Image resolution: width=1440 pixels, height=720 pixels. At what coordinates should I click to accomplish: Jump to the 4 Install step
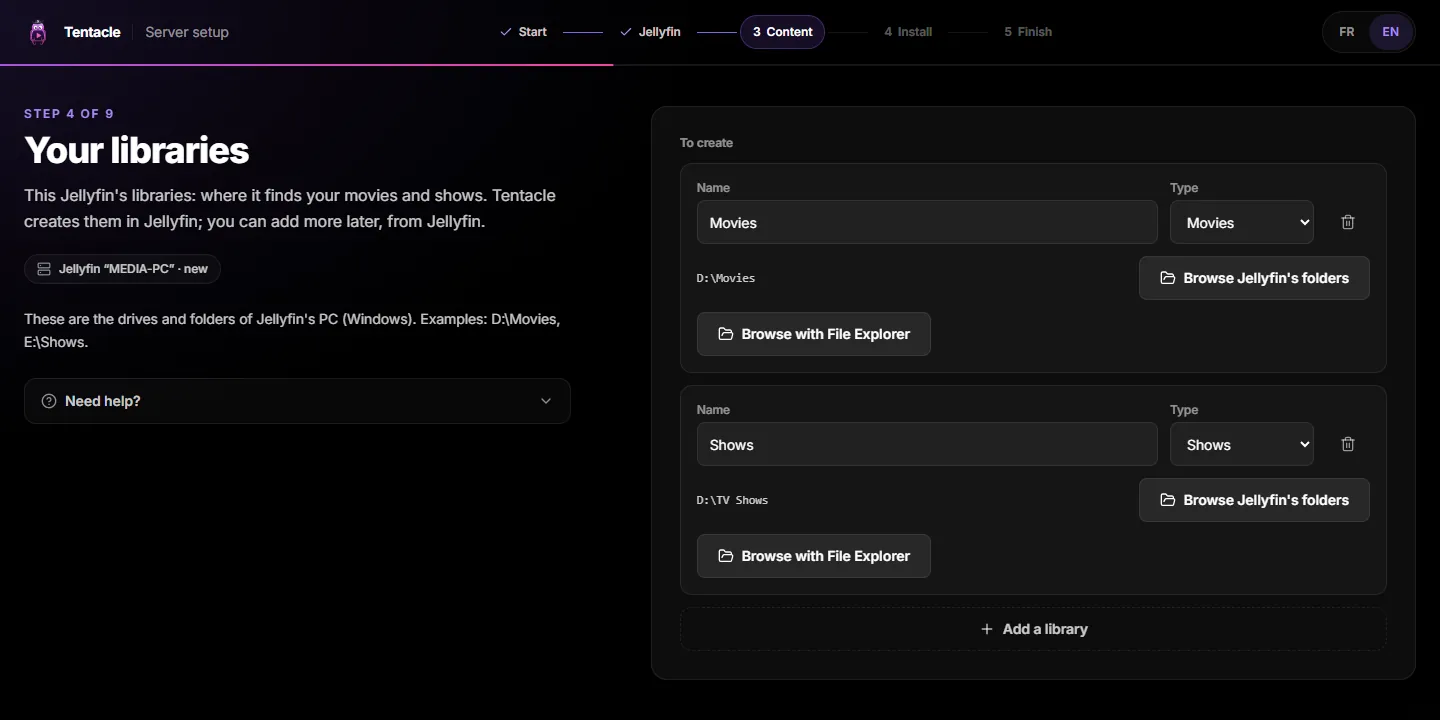[x=908, y=32]
